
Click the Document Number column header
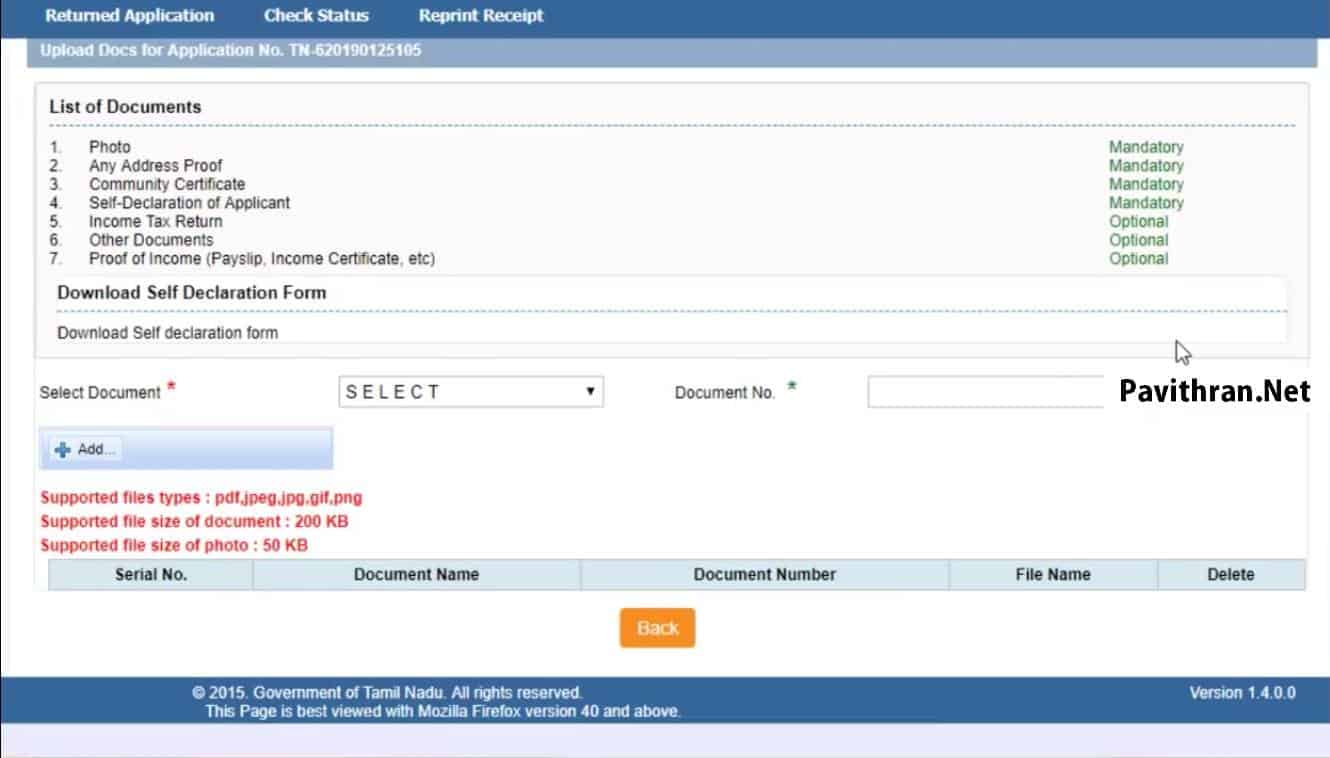[x=765, y=574]
